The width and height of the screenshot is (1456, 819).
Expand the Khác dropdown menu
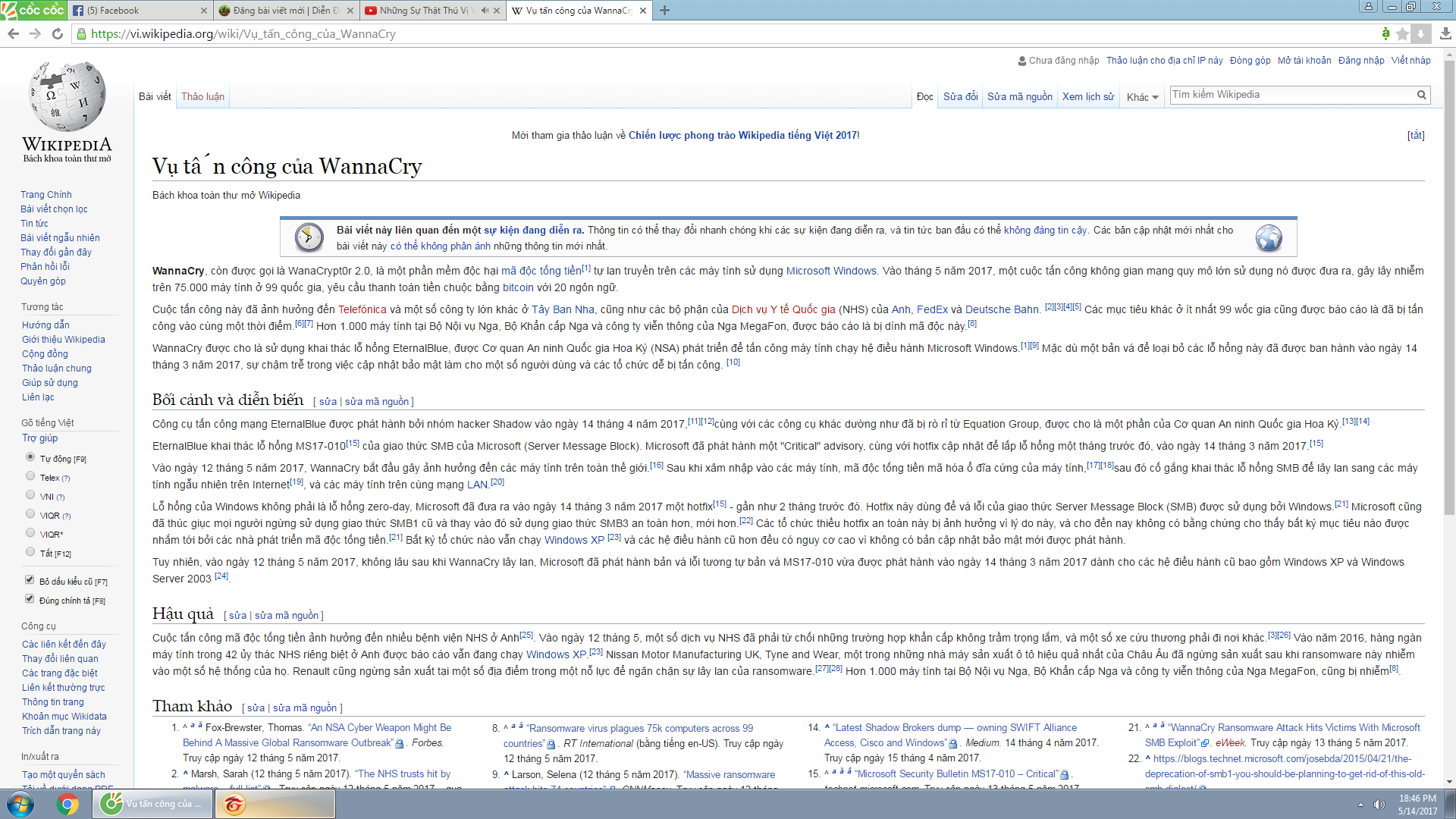pos(1142,97)
